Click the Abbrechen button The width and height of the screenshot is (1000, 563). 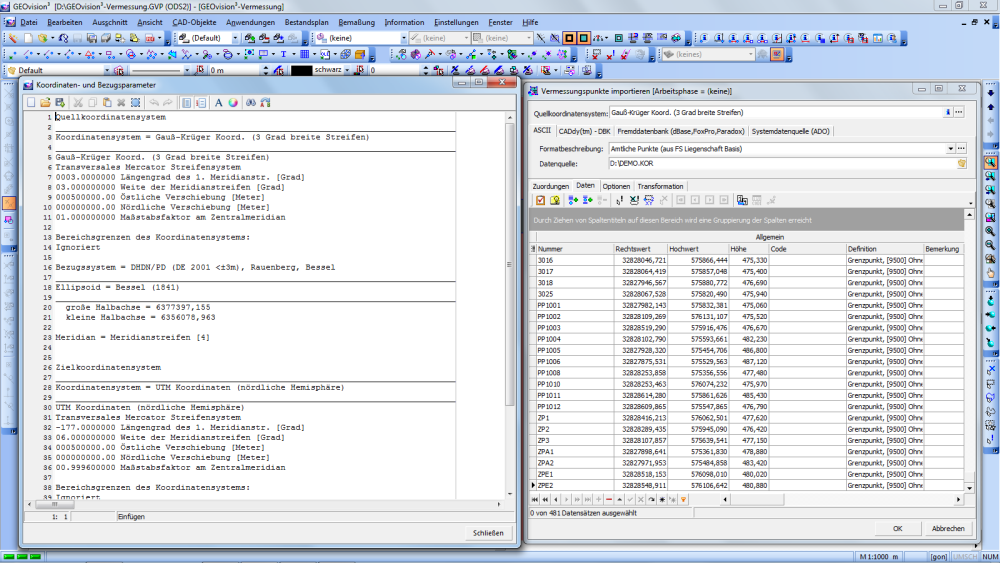948,529
